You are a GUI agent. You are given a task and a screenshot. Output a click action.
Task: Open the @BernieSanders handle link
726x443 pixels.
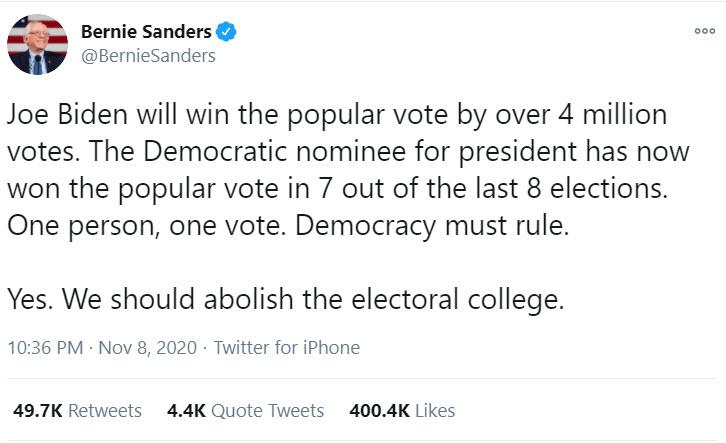148,56
